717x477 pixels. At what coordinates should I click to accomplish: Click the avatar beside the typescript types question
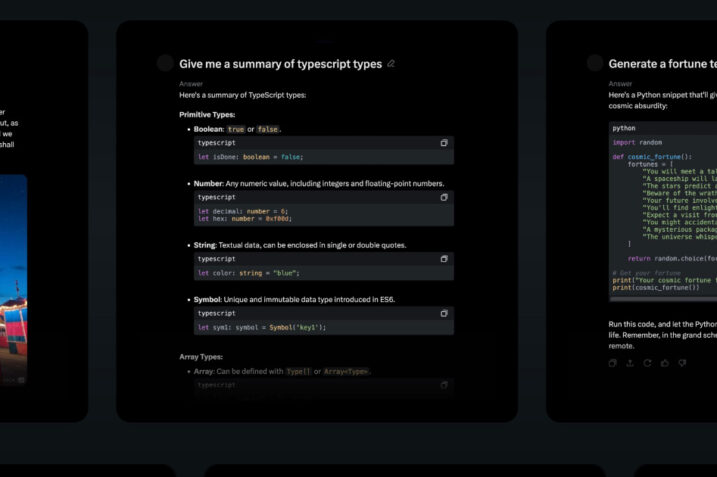point(165,64)
